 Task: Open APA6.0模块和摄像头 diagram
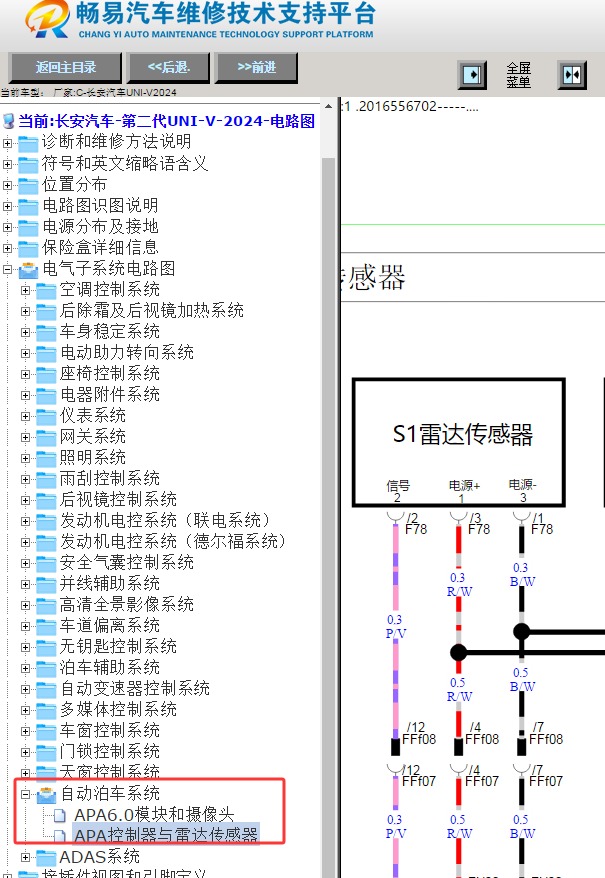(x=154, y=815)
